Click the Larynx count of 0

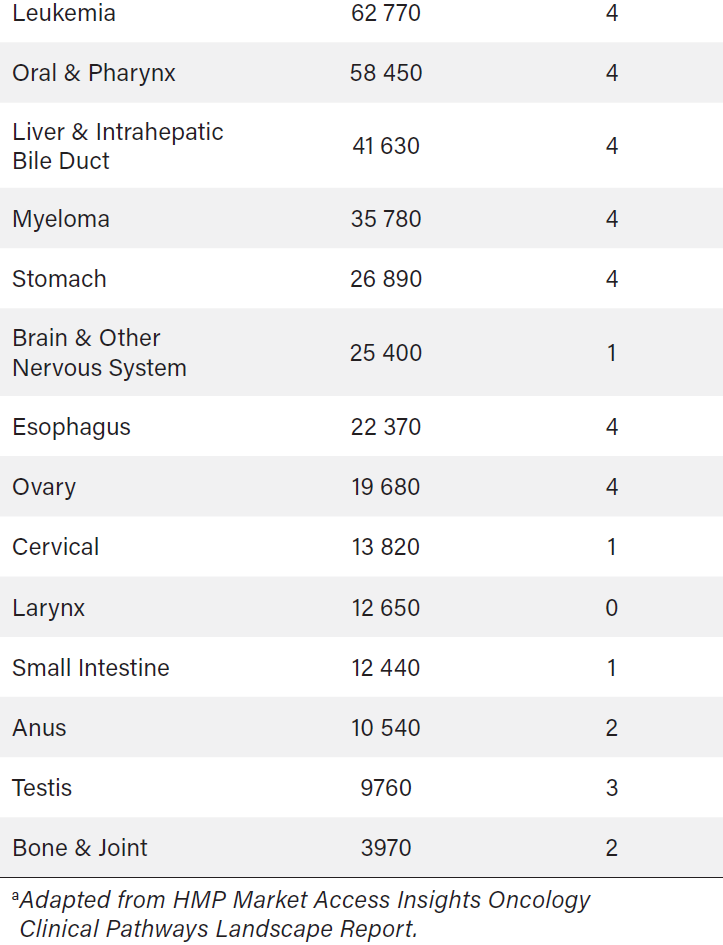pos(612,608)
